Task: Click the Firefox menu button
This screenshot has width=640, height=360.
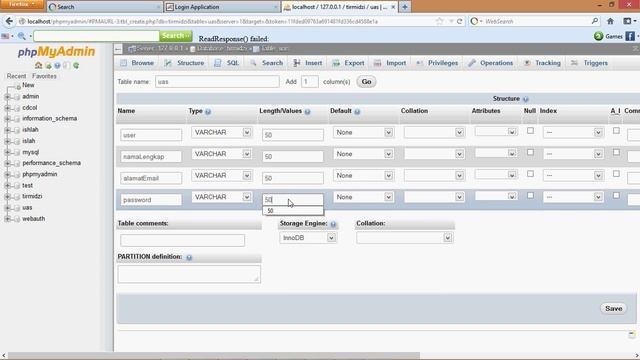Action: coord(21,4)
